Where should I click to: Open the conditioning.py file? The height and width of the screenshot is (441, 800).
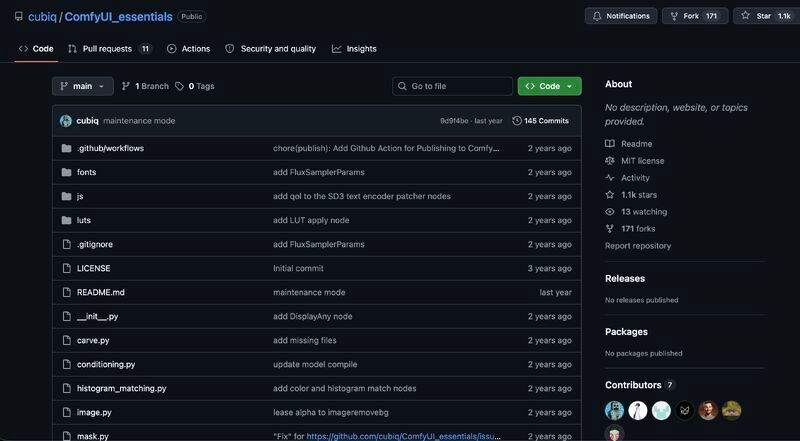(106, 364)
